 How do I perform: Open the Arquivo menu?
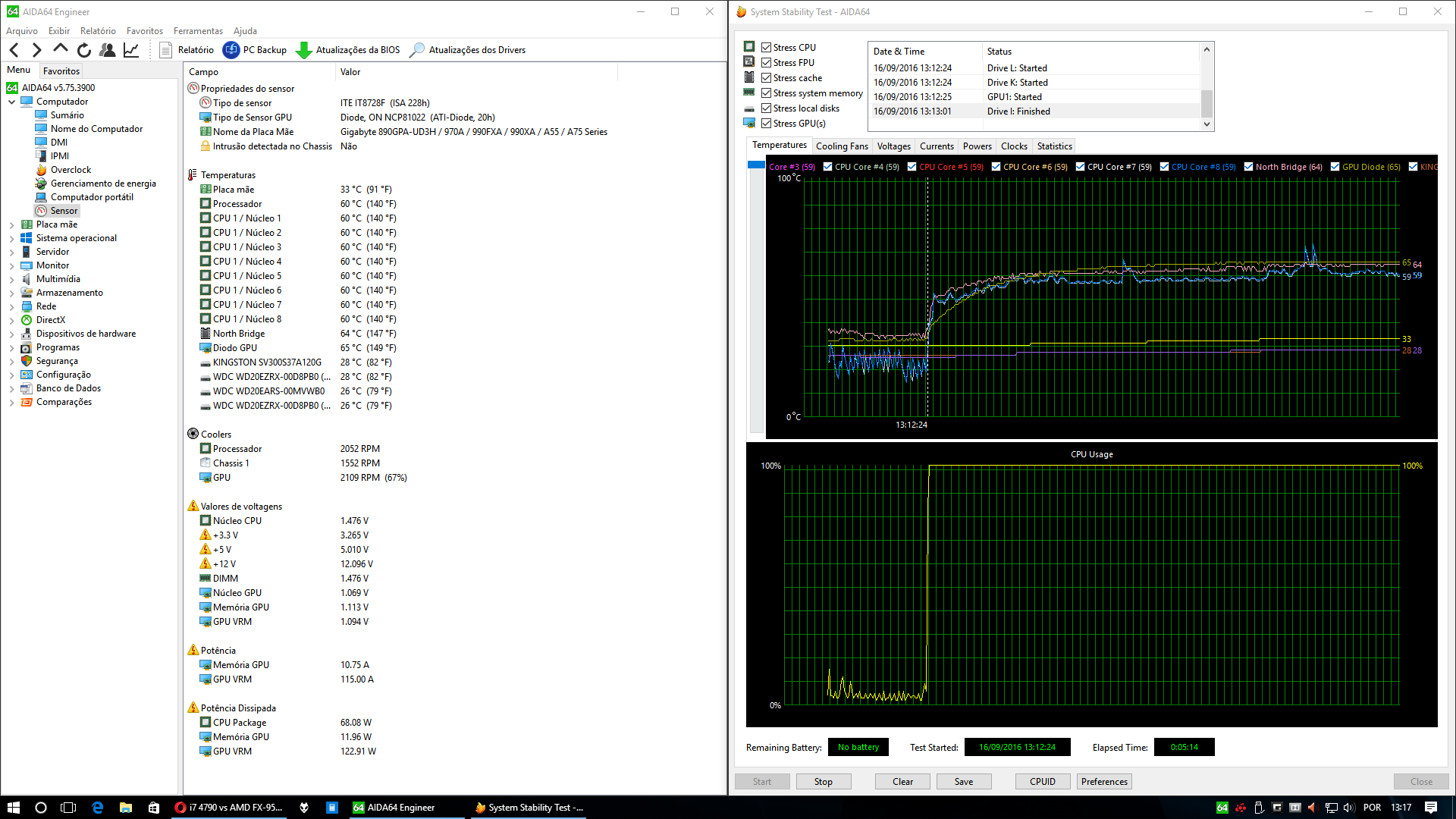pos(22,31)
